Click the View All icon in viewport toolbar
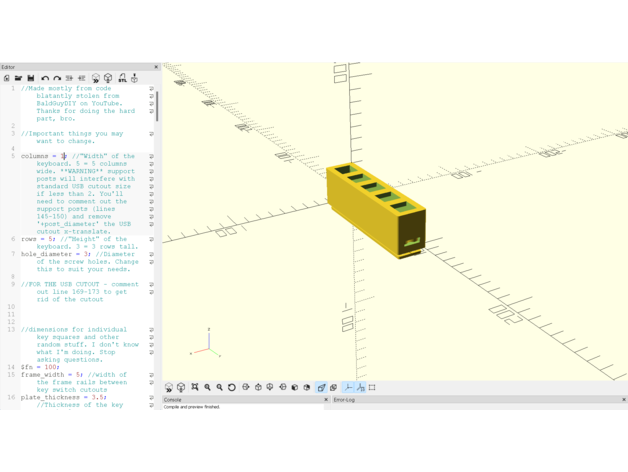Screen dimensions: 628x472 195,387
